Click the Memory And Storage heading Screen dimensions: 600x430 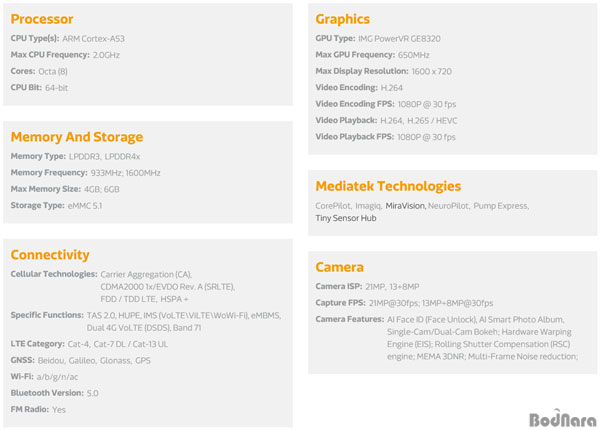pyautogui.click(x=77, y=137)
